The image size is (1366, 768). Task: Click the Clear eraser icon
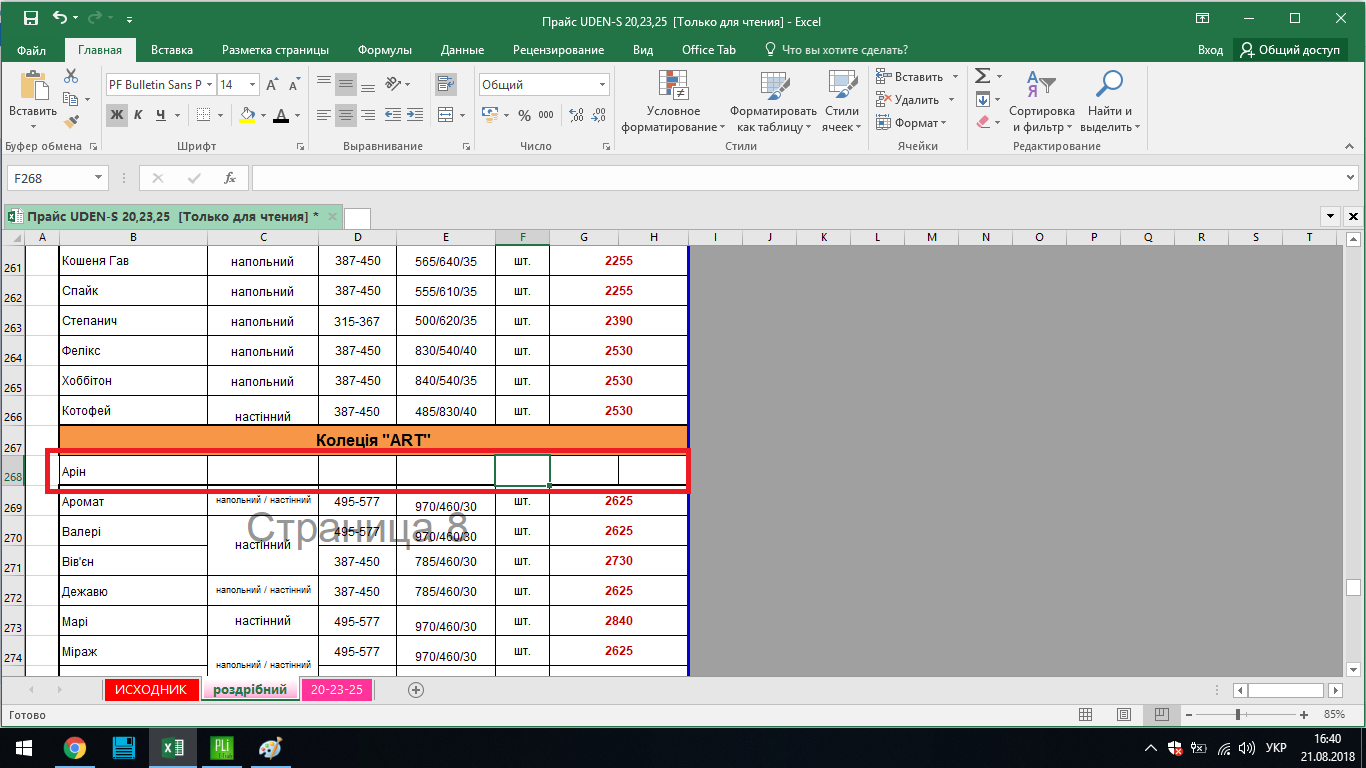[x=982, y=122]
